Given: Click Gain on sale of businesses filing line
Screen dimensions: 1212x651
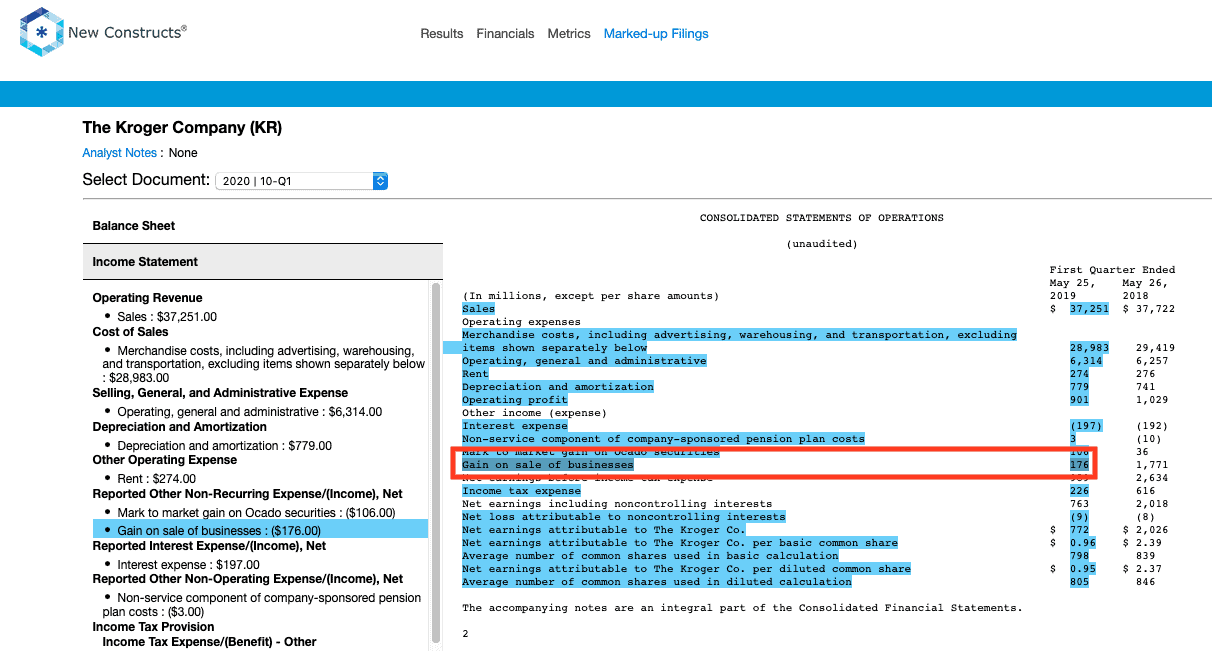Looking at the screenshot, I should pyautogui.click(x=548, y=465).
